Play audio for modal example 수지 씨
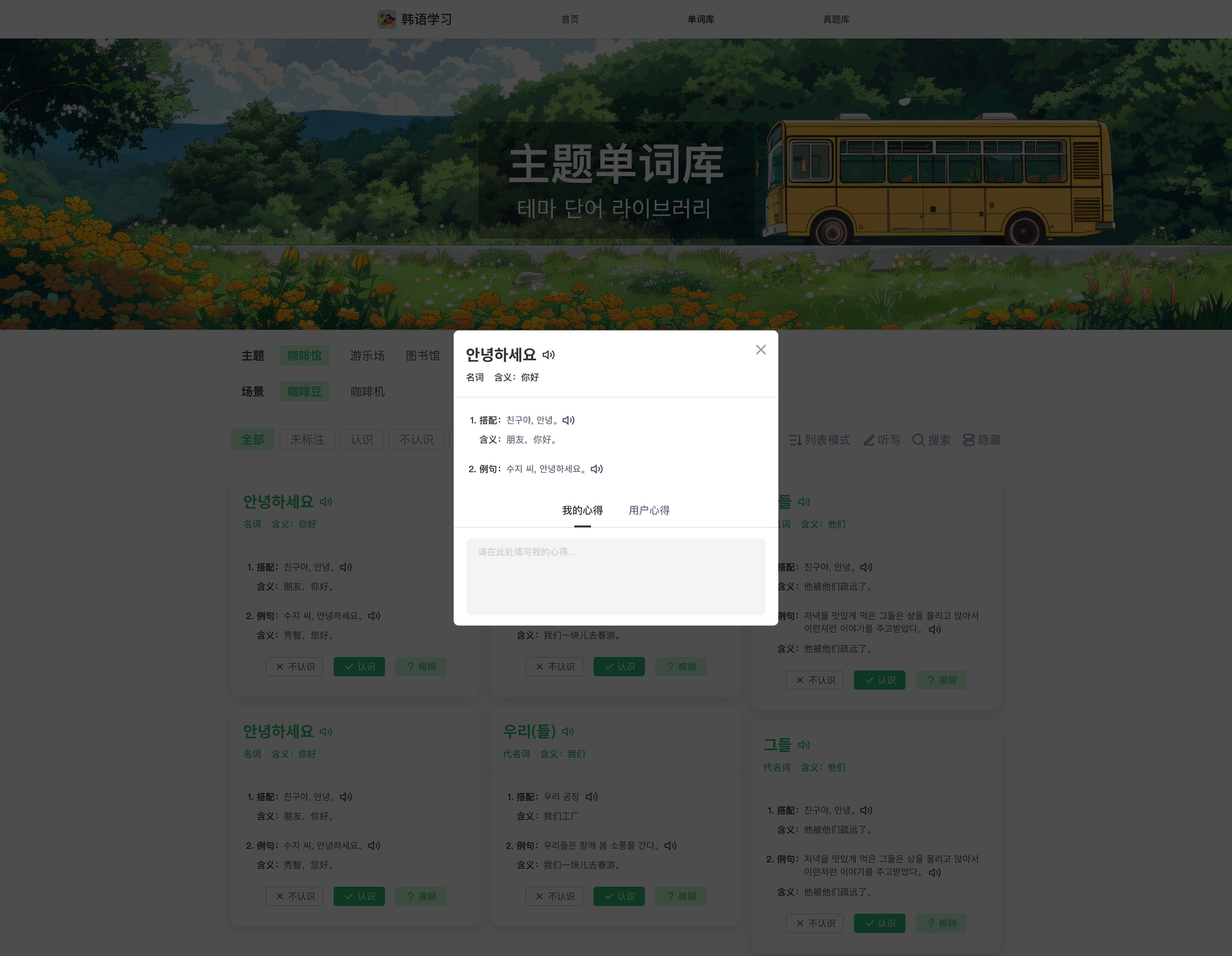Viewport: 1232px width, 956px height. pos(597,469)
